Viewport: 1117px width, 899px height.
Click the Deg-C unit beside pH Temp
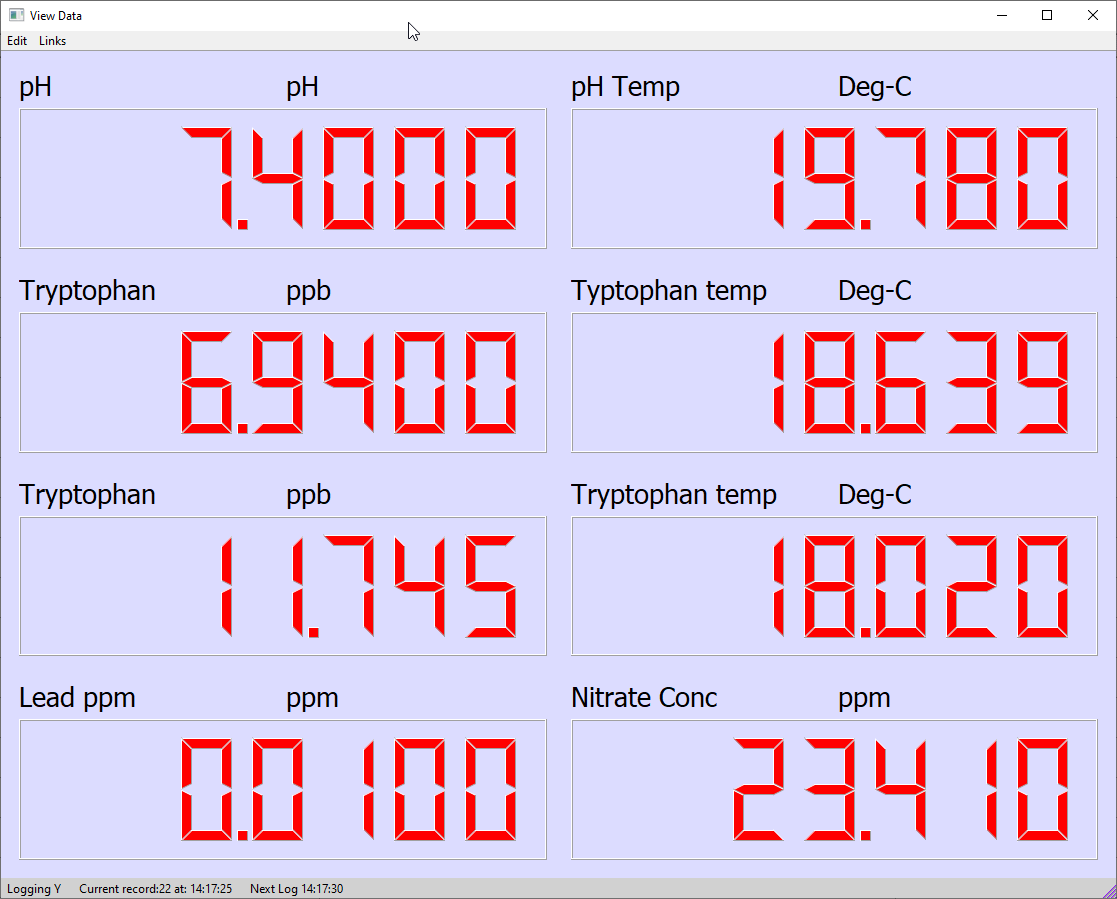point(875,87)
